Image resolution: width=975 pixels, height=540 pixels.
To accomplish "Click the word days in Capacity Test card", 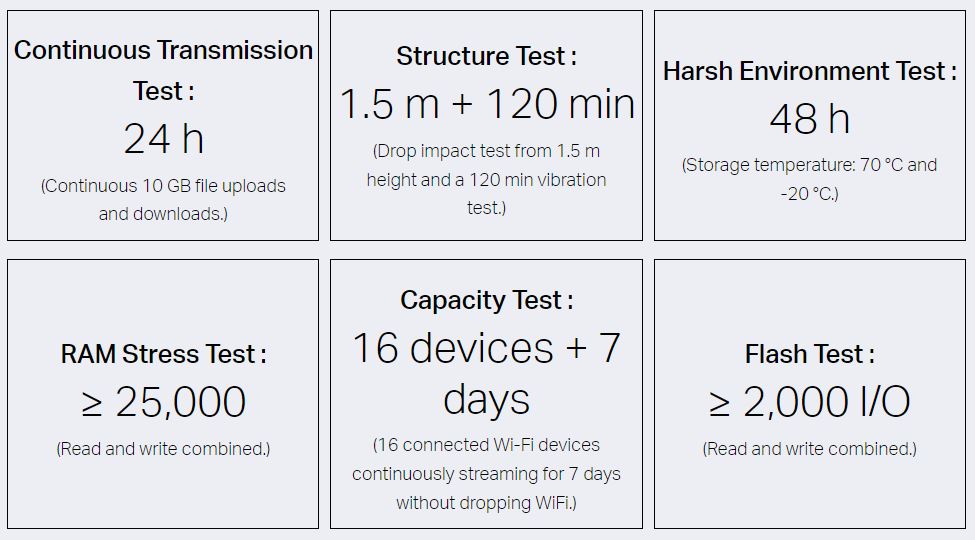I will tap(486, 399).
